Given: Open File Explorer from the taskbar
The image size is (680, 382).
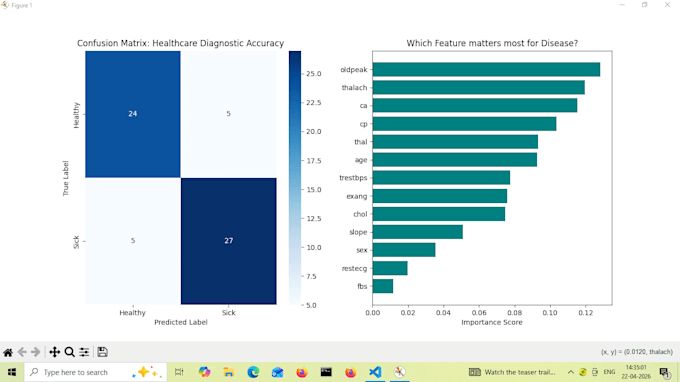Looking at the screenshot, I should tap(229, 372).
